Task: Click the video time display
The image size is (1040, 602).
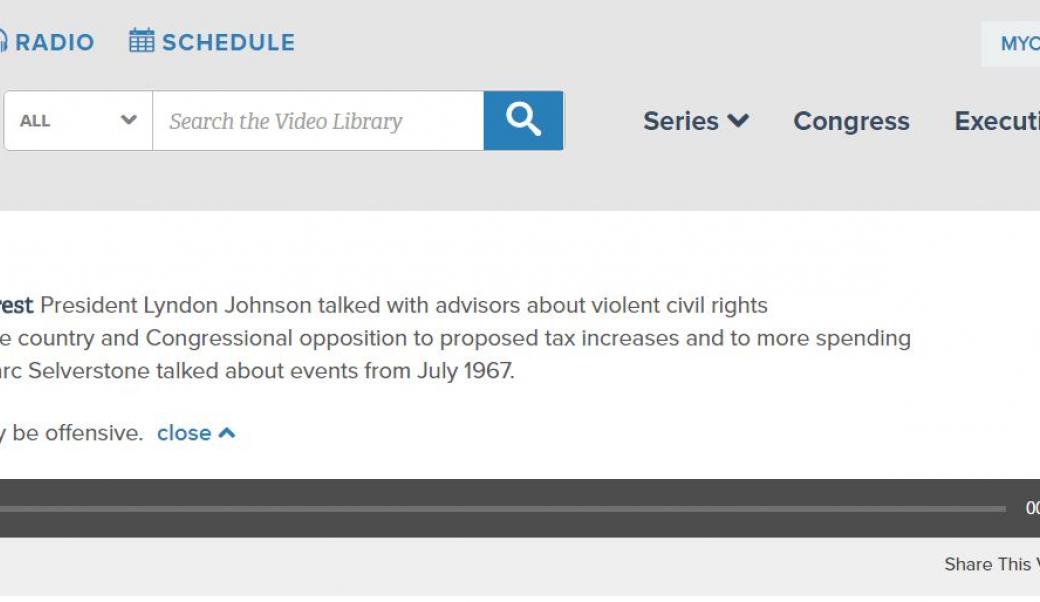Action: click(x=1032, y=509)
